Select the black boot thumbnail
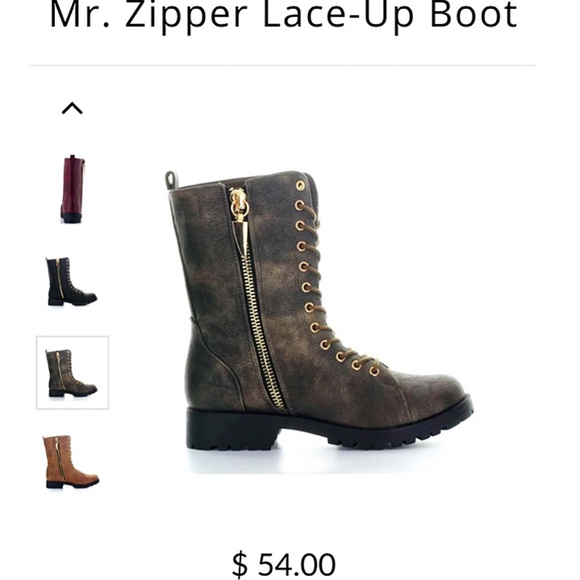 [x=71, y=281]
